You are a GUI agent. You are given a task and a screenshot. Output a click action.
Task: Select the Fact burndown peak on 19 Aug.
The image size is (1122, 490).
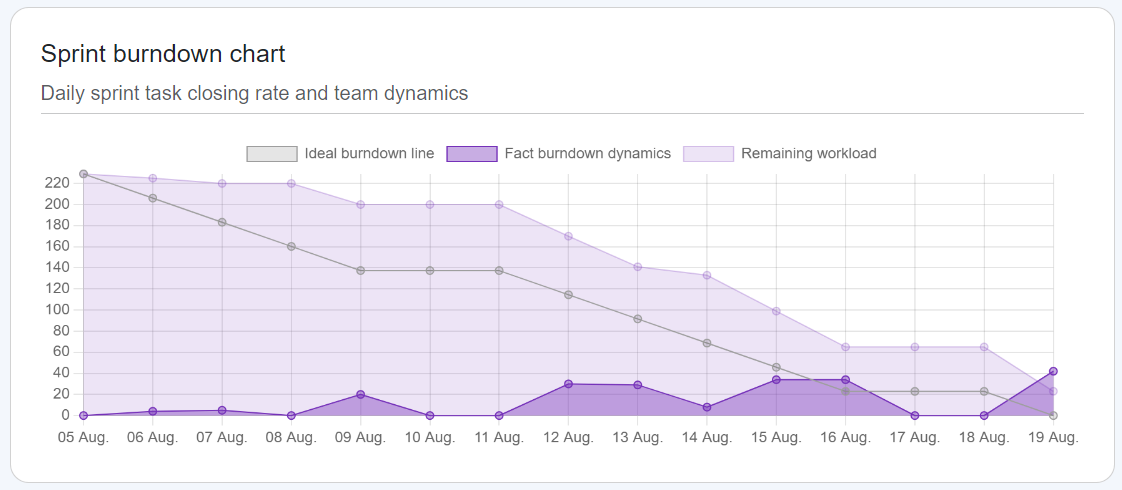pos(1053,372)
